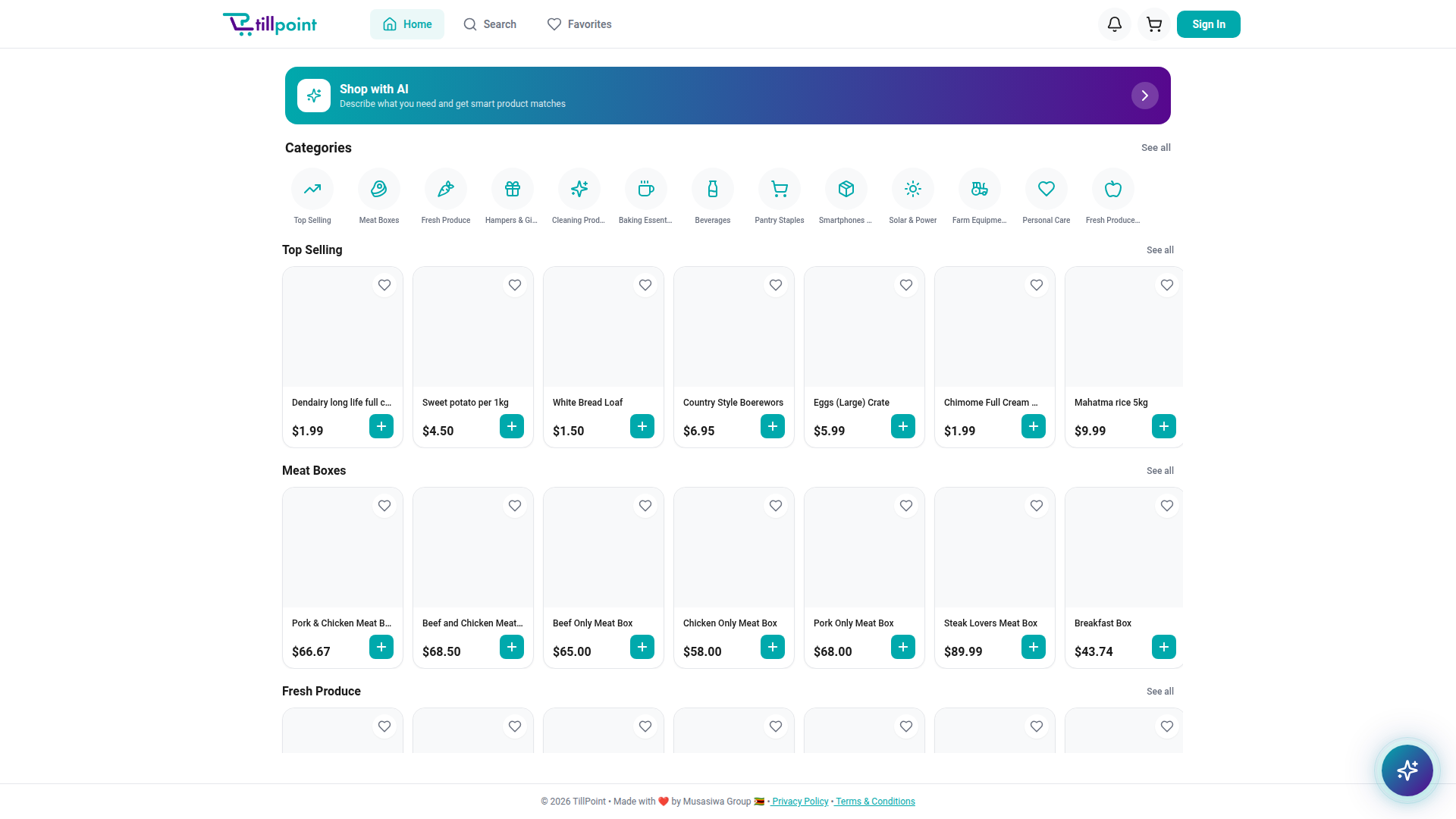Open the Farm Equipment category

coord(980,189)
